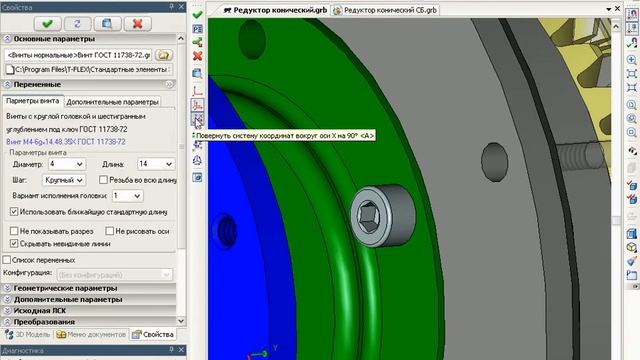Screen dimensions: 640x360
Task: Click the L-shaped coordinate system icon
Action: tap(198, 91)
